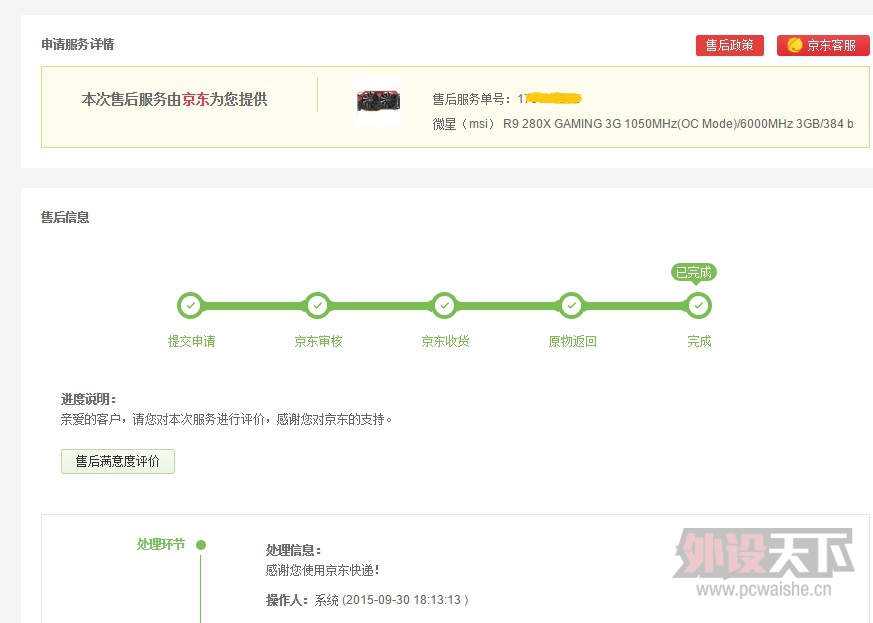873x623 pixels.
Task: Select the final 完成 checkmark circle
Action: click(699, 305)
